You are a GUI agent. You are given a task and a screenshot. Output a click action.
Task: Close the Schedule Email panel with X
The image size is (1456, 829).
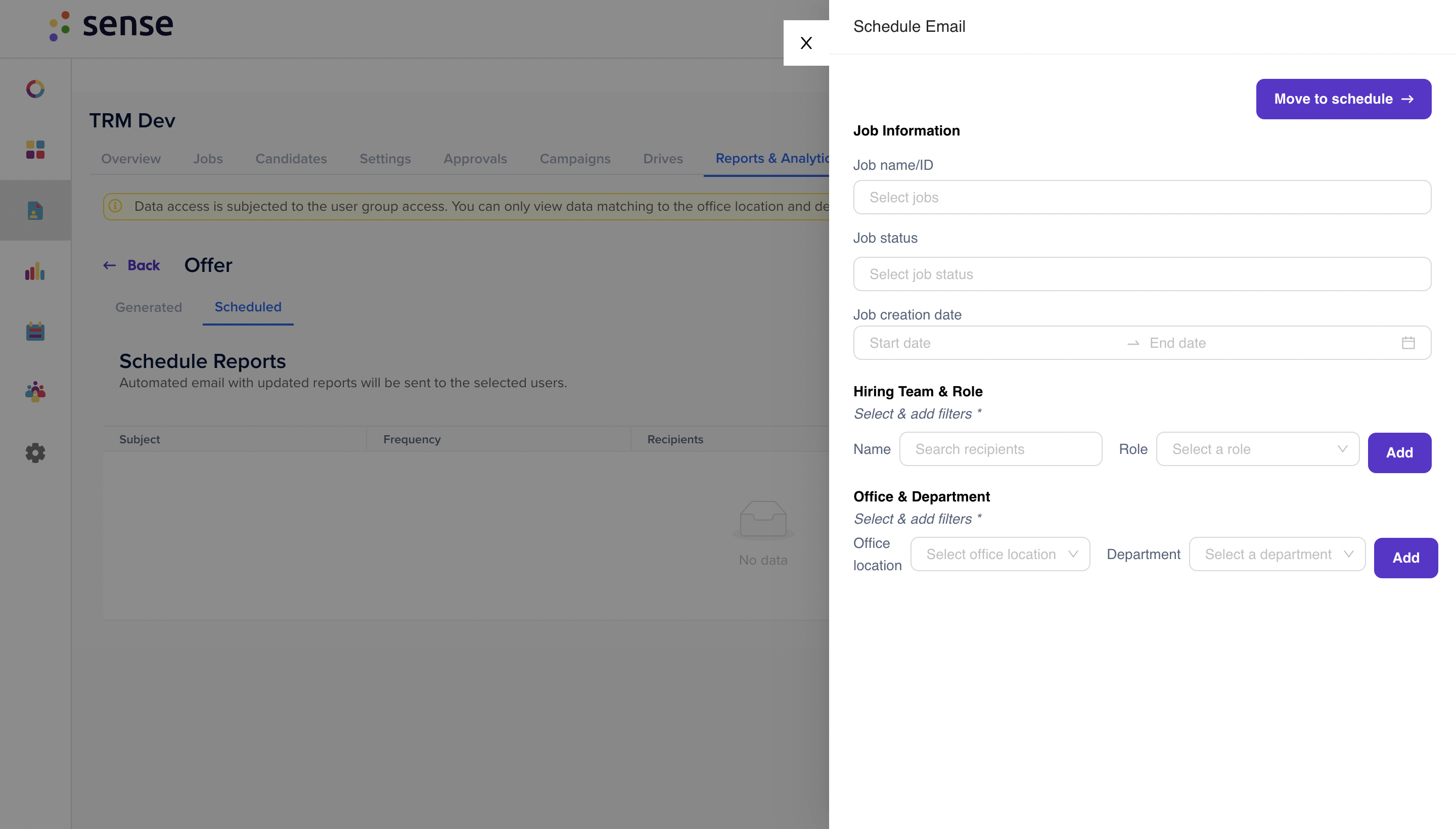click(806, 42)
